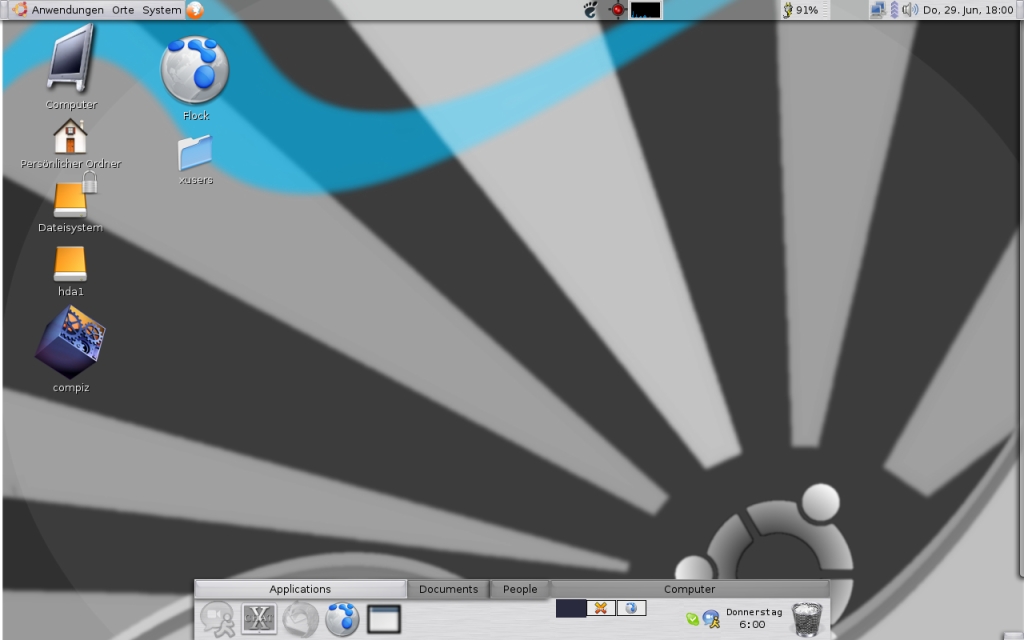
Task: Switch to the orange X window thumbnail
Action: point(601,609)
